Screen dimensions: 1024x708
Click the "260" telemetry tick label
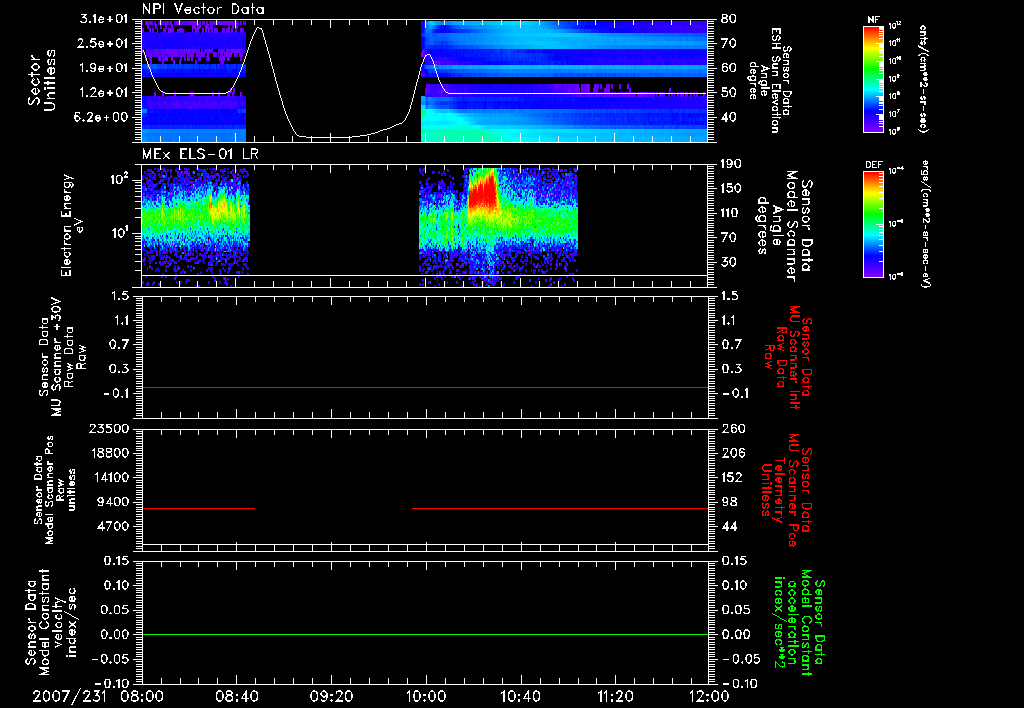point(731,428)
